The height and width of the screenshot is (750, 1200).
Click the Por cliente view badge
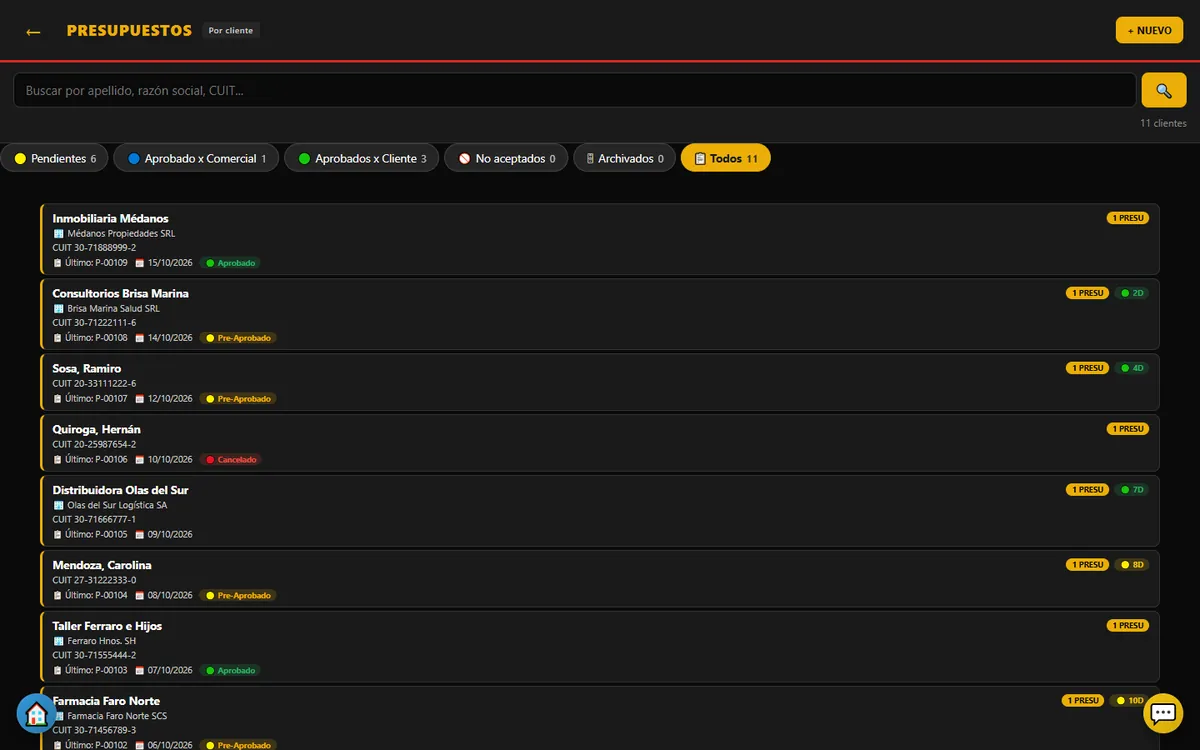[x=231, y=31]
